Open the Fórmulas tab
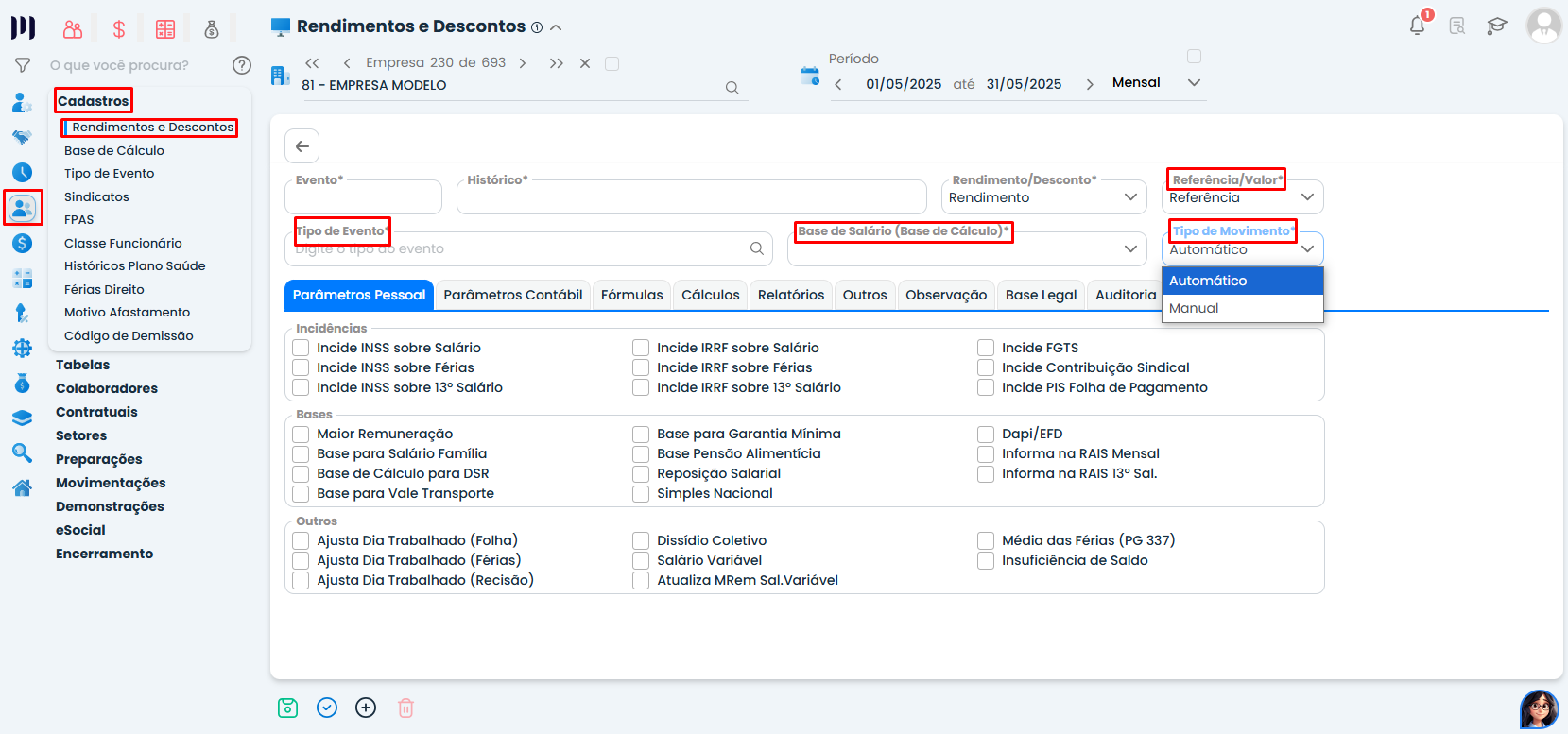This screenshot has width=1568, height=734. (631, 295)
